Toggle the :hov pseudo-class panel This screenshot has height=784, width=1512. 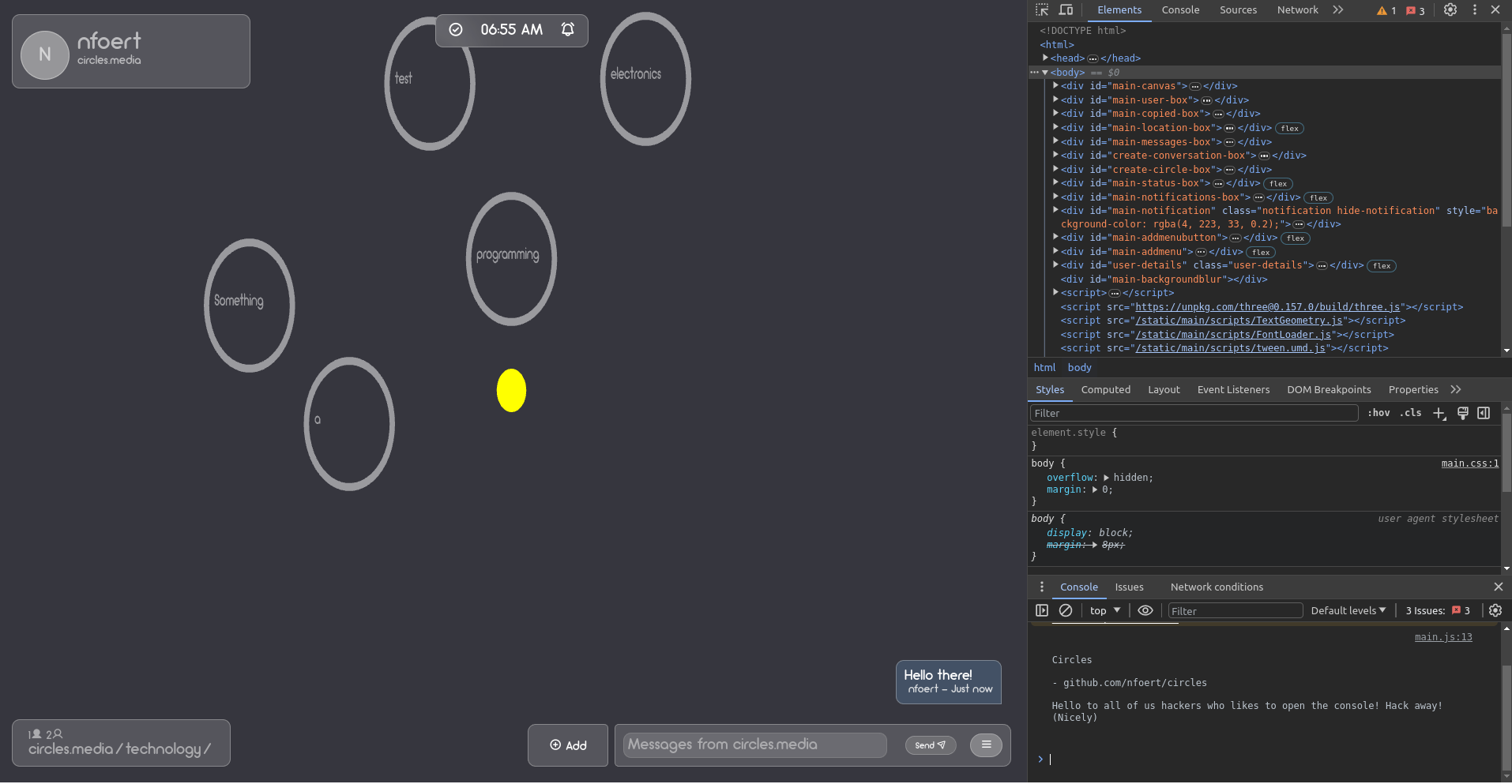tap(1378, 413)
